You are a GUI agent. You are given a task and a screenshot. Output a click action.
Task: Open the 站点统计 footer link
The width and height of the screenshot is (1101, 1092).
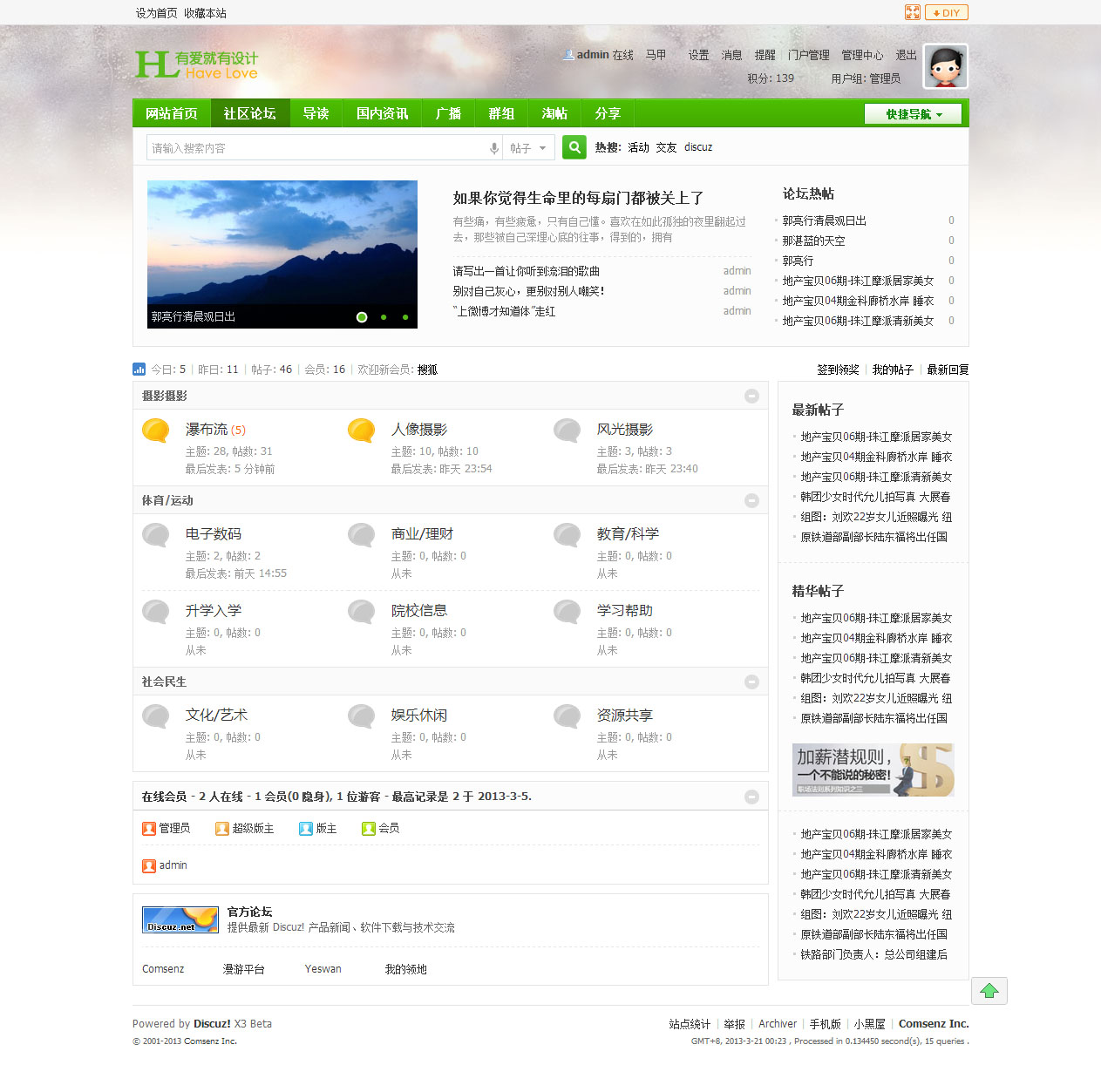[x=690, y=1024]
